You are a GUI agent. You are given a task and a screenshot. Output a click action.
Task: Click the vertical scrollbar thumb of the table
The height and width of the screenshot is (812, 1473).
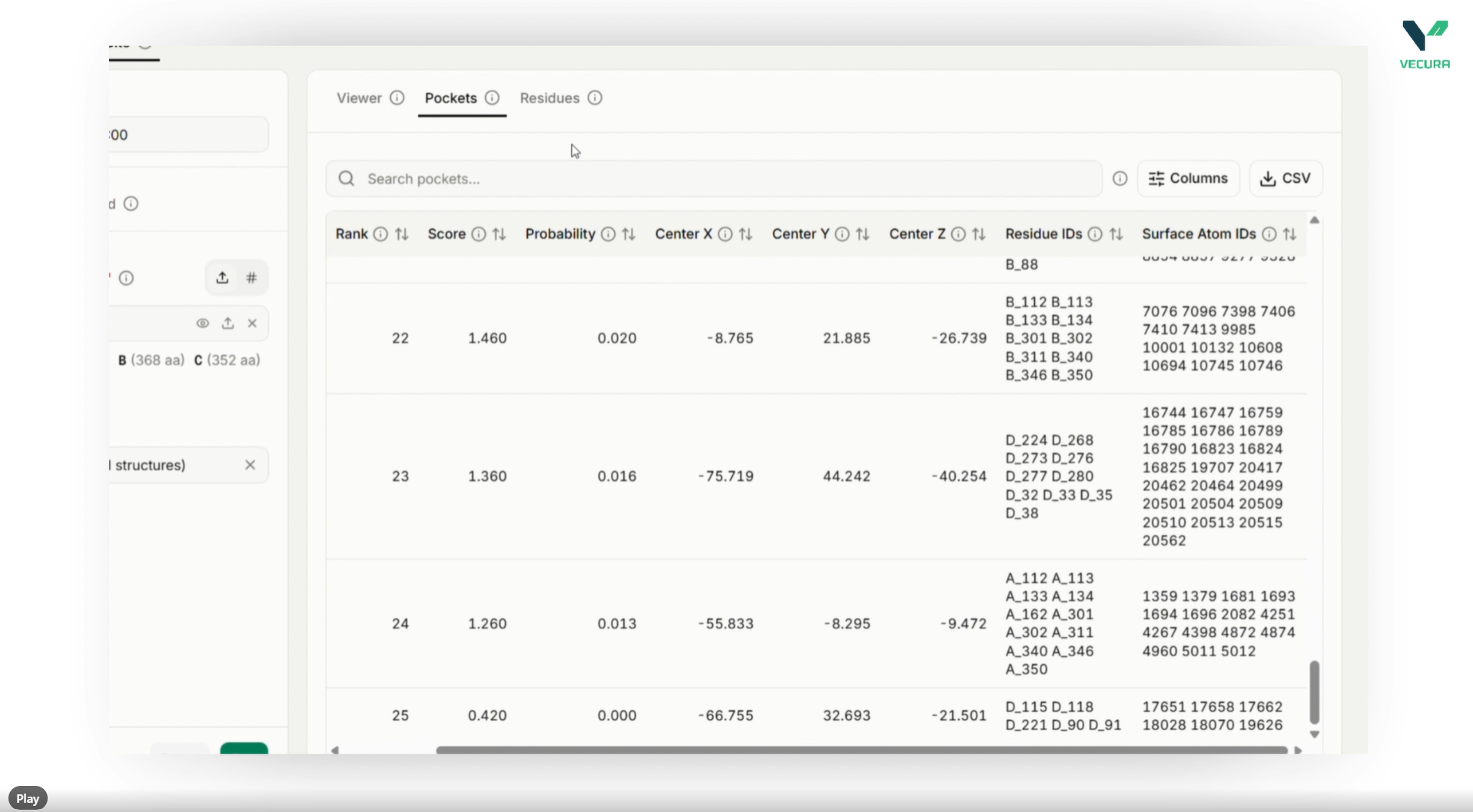click(x=1315, y=692)
